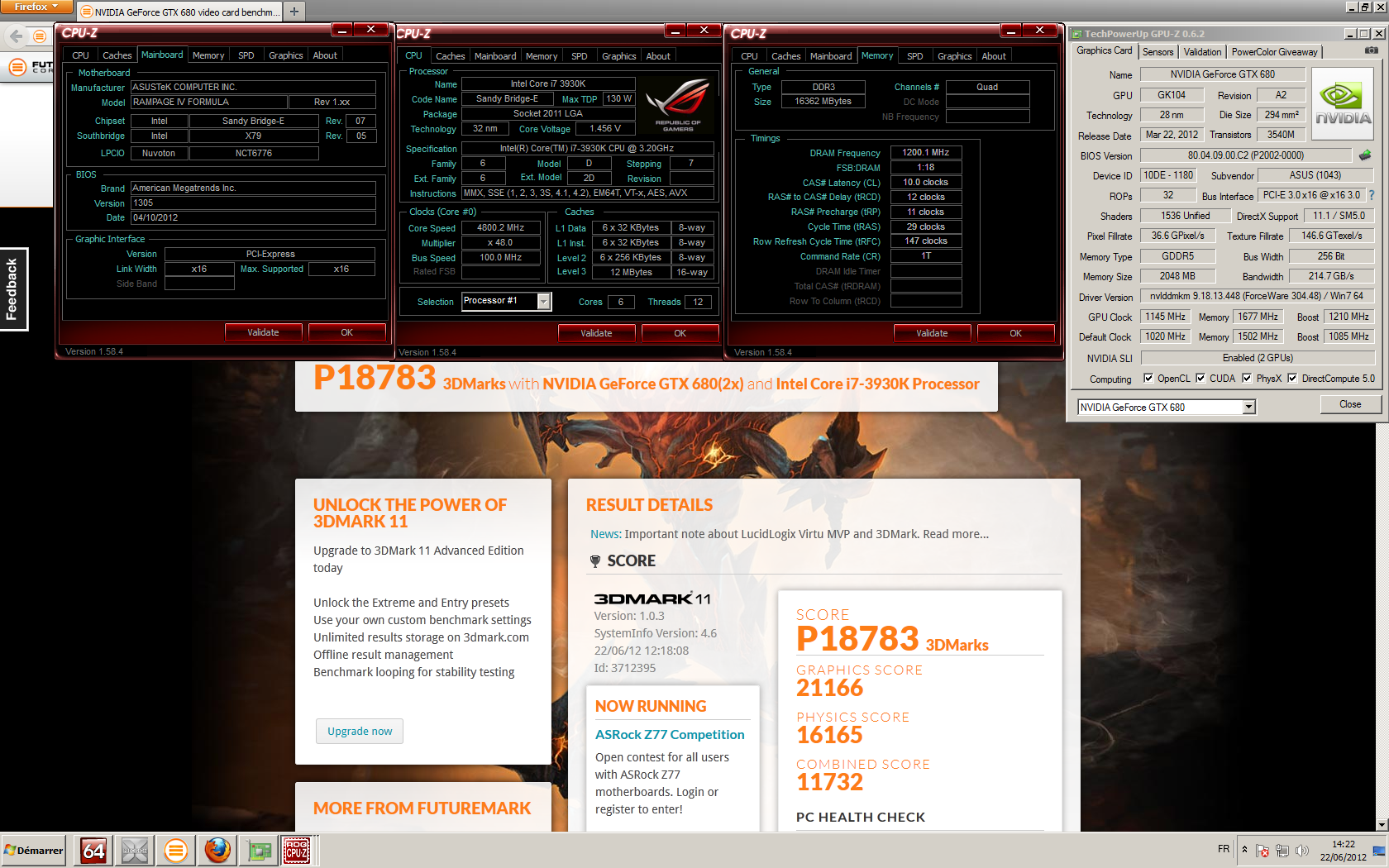Click OK in the CPU-Z processor window

pyautogui.click(x=680, y=333)
